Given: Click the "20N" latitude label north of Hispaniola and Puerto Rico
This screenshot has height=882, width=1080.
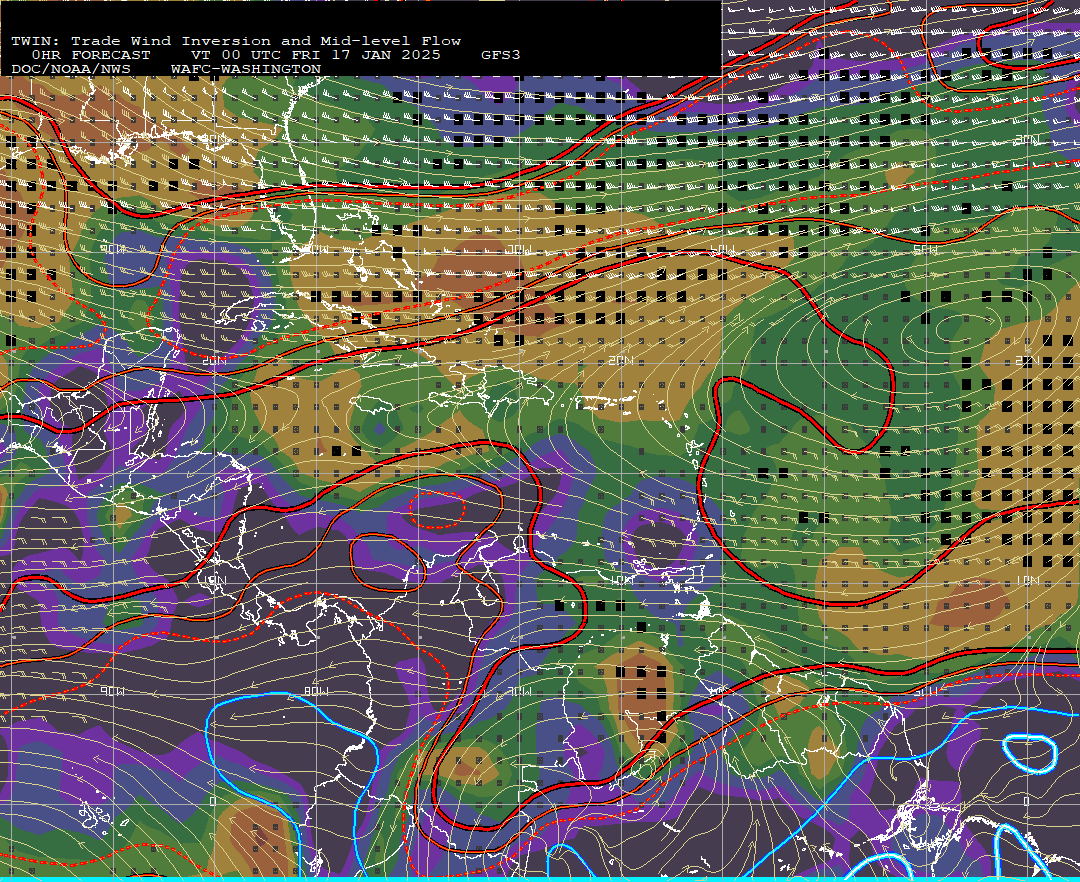Looking at the screenshot, I should coord(621,361).
